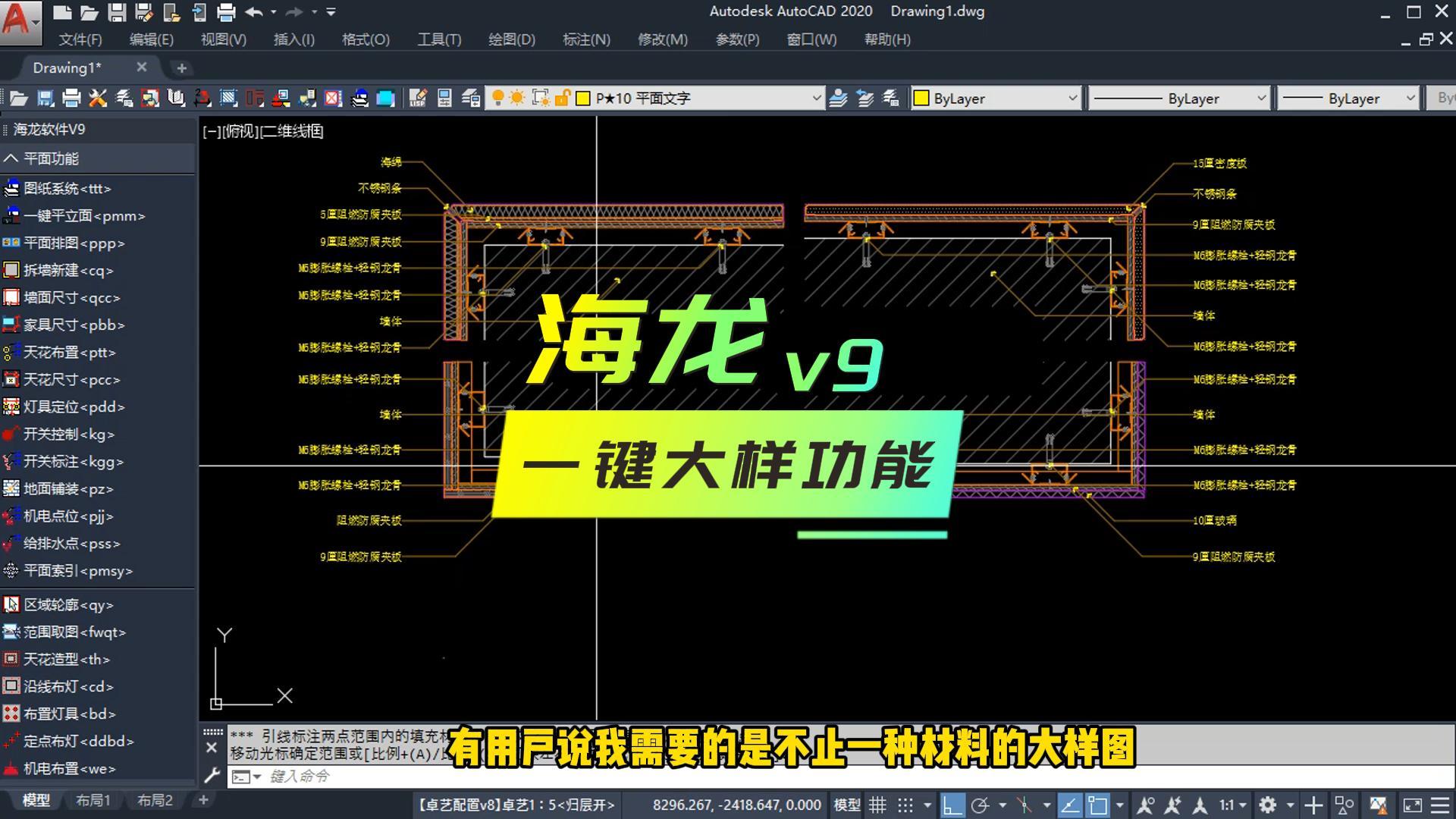
Task: Switch to the 布局1 layout tab
Action: click(93, 801)
